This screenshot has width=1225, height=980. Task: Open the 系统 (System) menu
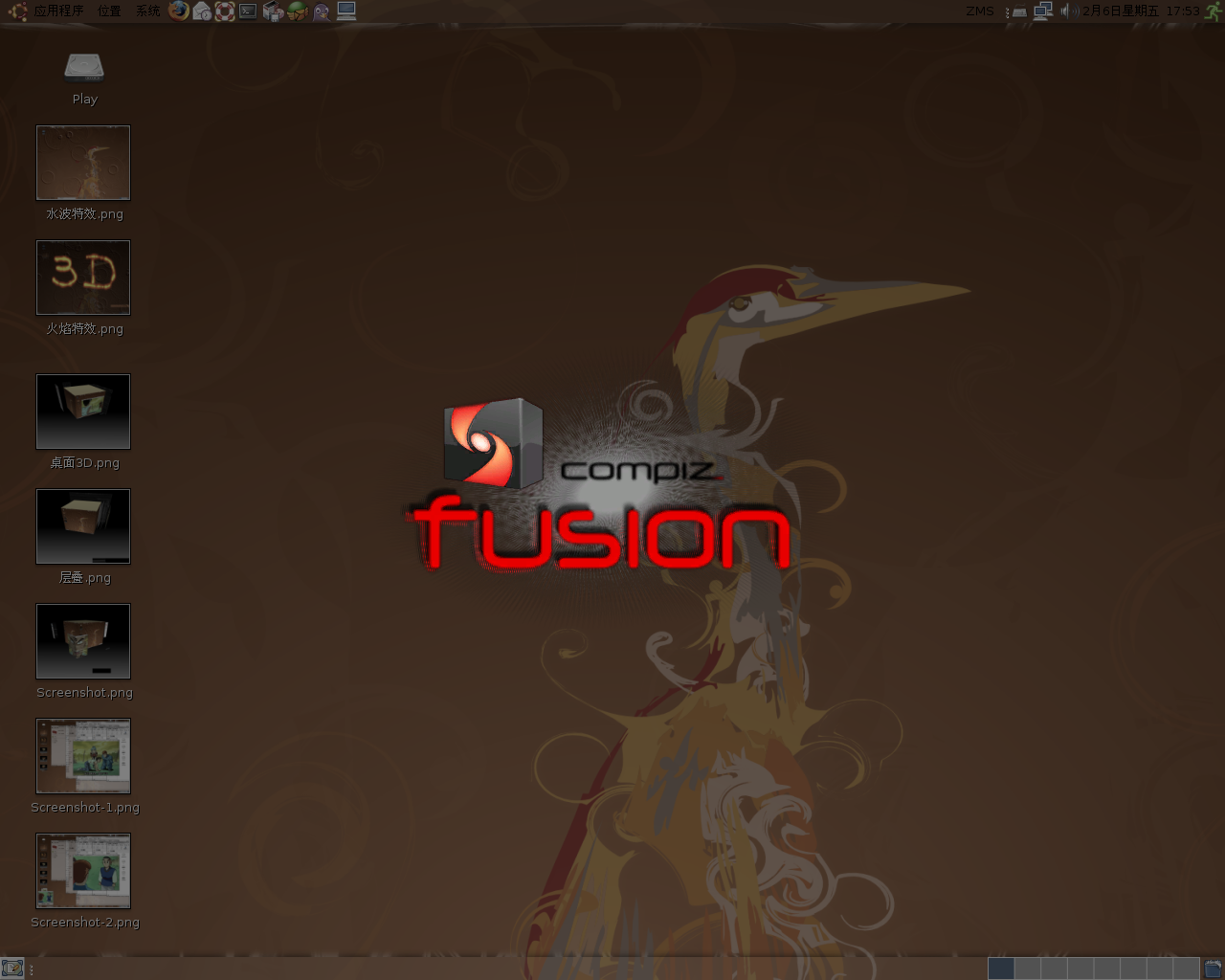click(147, 11)
